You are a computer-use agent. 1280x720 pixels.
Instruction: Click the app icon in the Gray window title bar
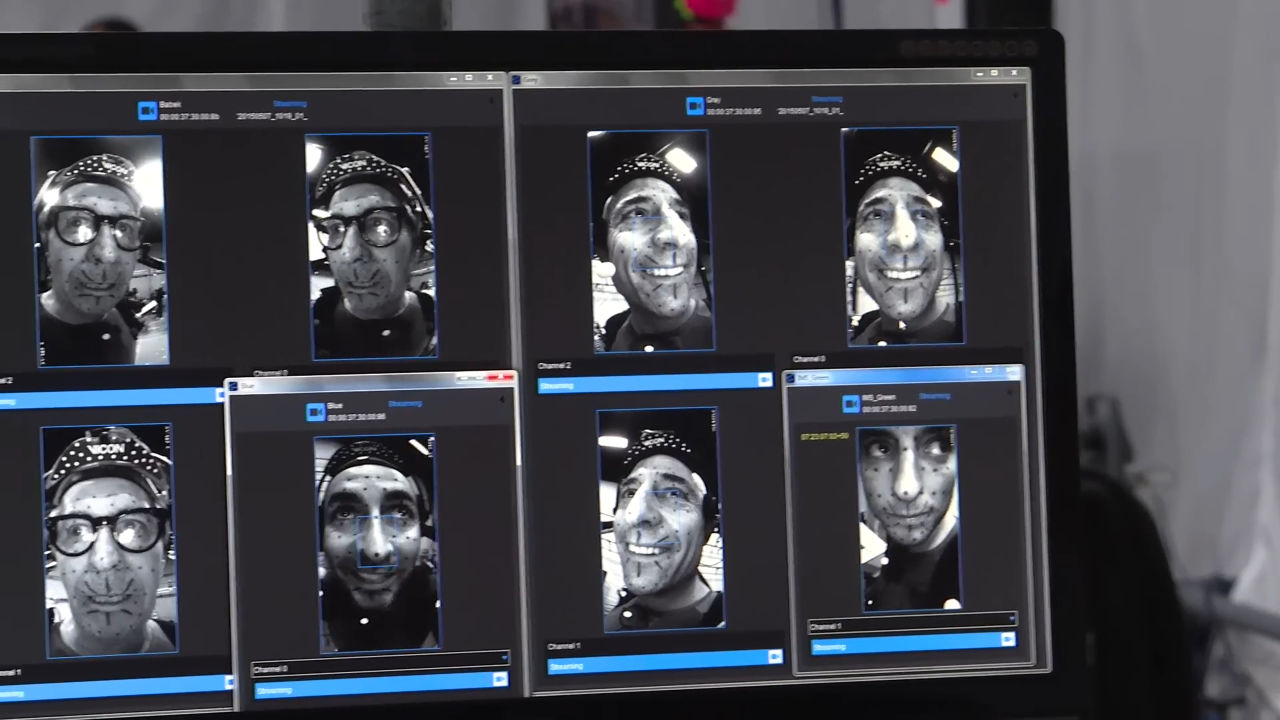coord(516,79)
